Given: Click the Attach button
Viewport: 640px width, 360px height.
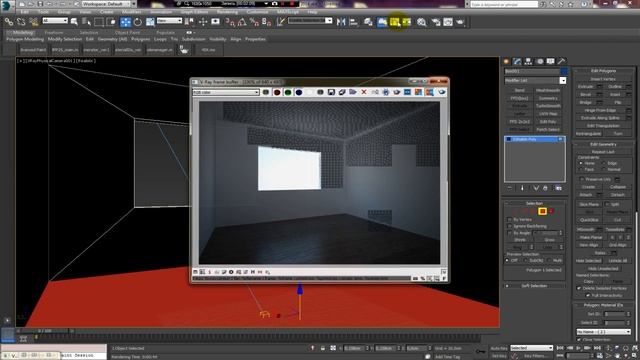Looking at the screenshot, I should (x=586, y=195).
